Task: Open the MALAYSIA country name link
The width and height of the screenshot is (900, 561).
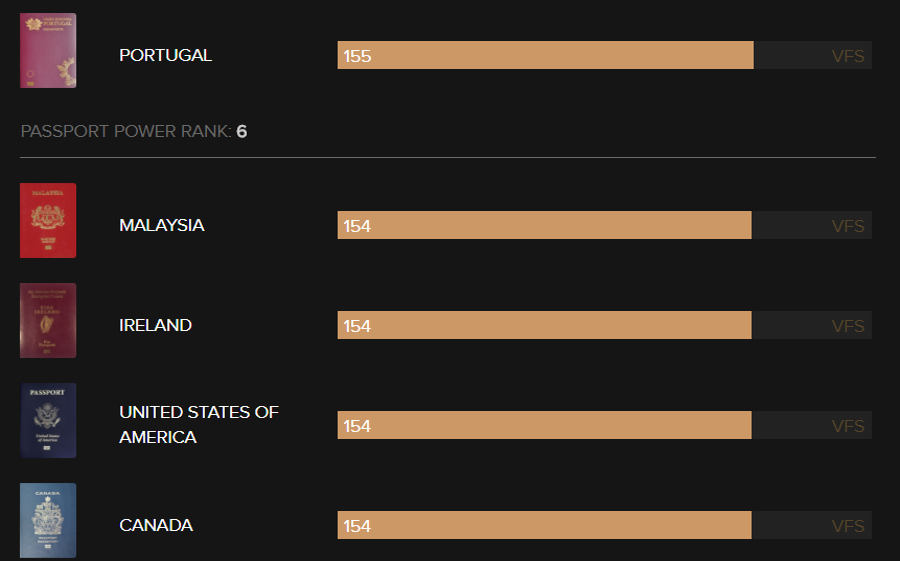Action: tap(162, 225)
